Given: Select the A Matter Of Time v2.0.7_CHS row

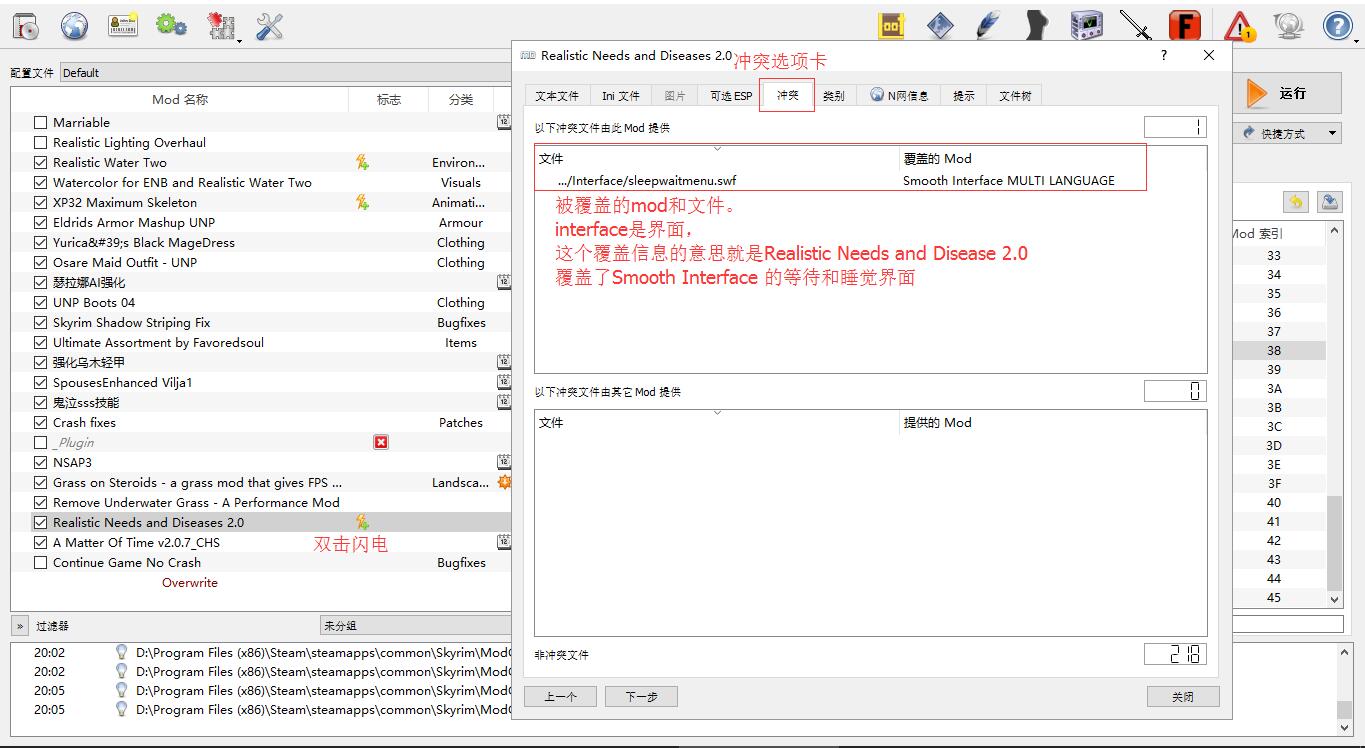Looking at the screenshot, I should [262, 542].
